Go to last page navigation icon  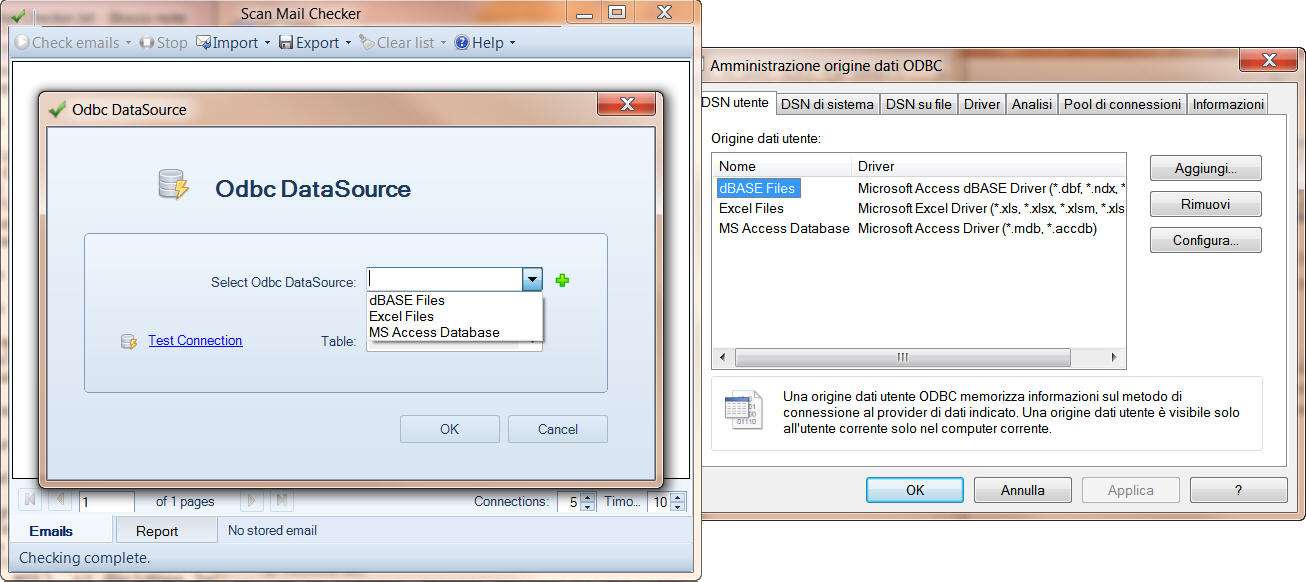point(281,500)
